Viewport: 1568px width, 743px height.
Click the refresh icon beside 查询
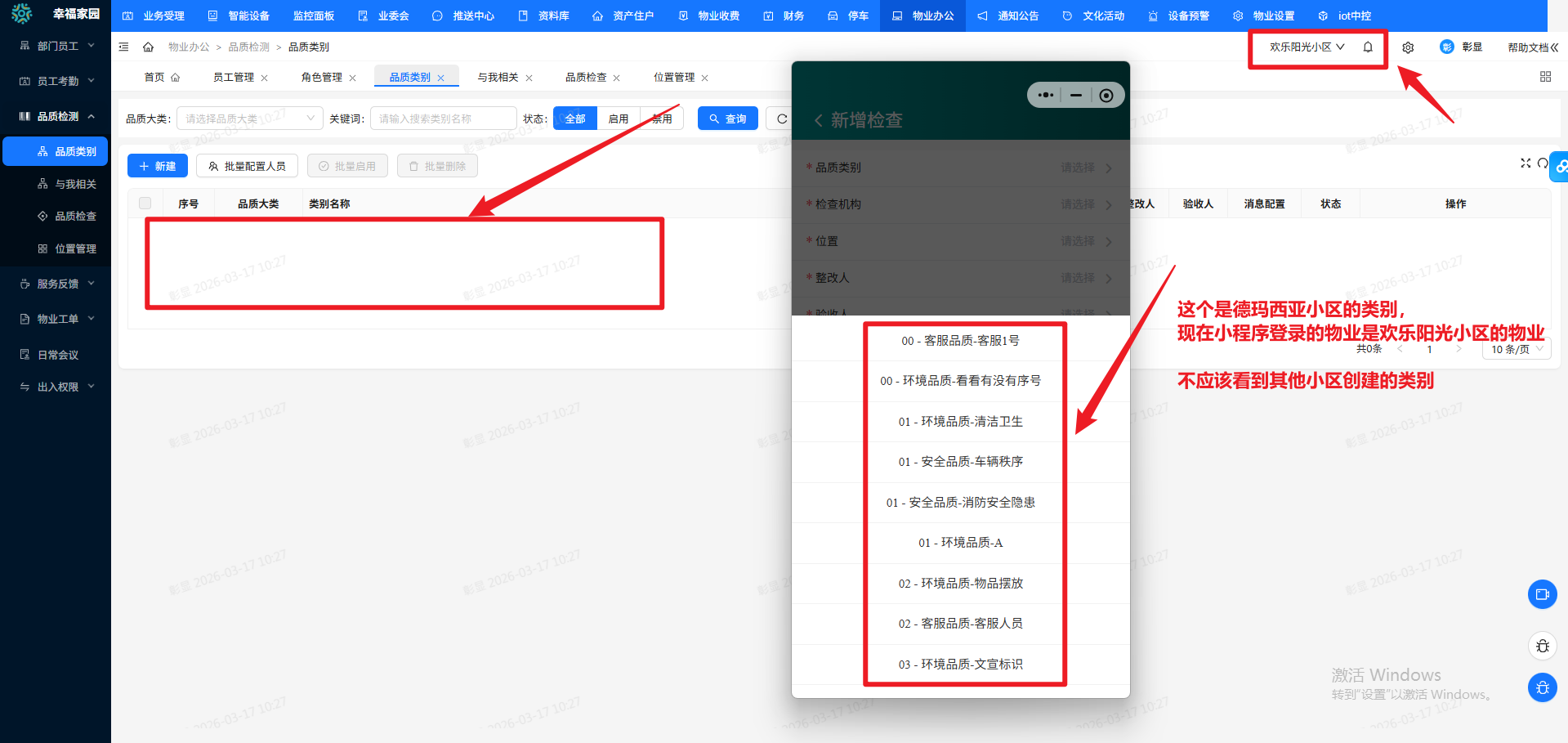(782, 119)
